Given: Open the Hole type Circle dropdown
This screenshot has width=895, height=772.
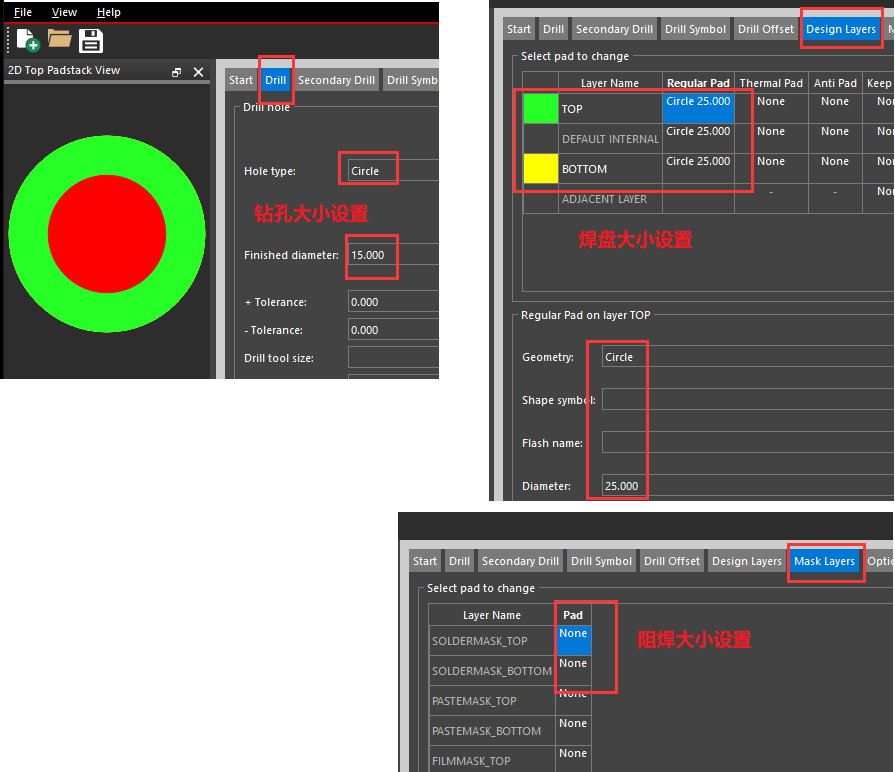Looking at the screenshot, I should (368, 169).
